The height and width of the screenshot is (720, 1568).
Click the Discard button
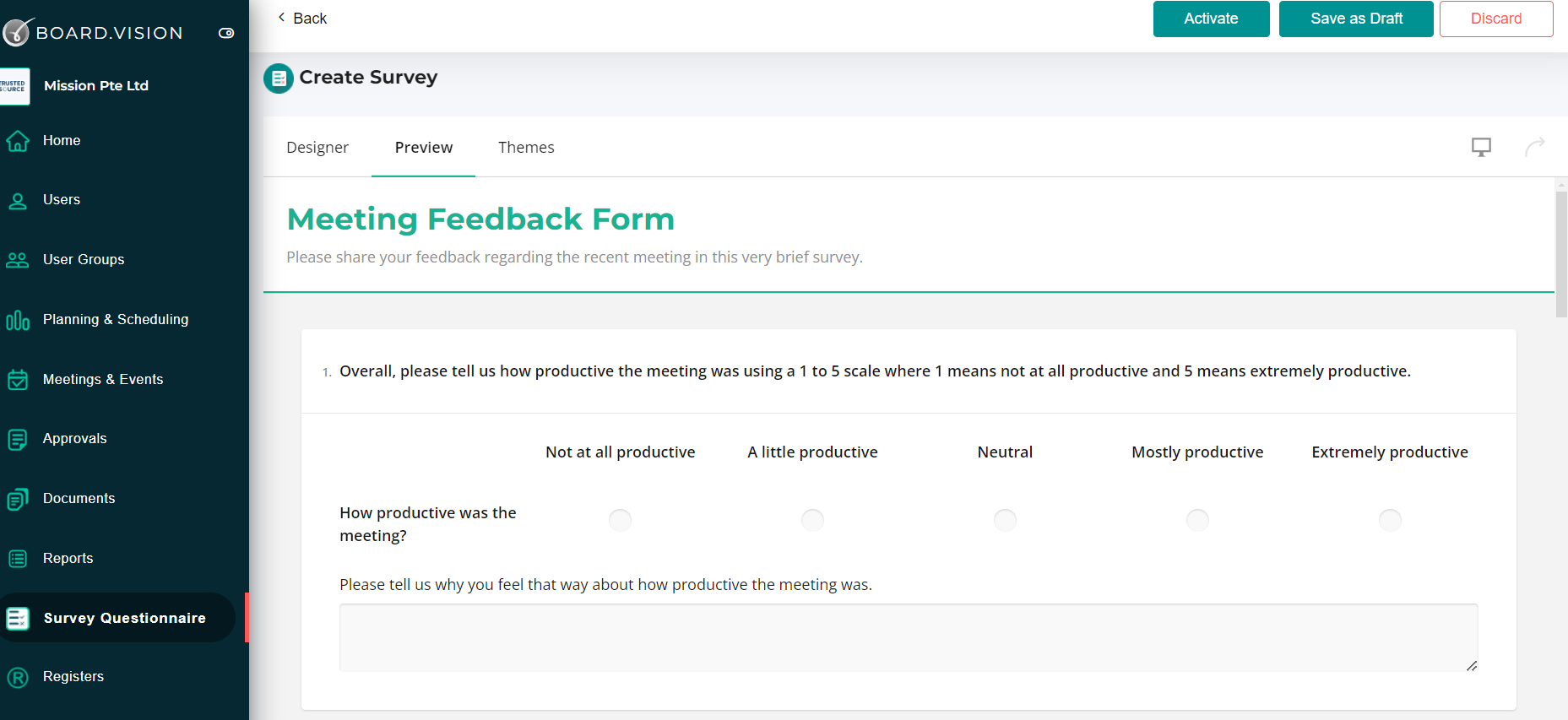click(1496, 19)
